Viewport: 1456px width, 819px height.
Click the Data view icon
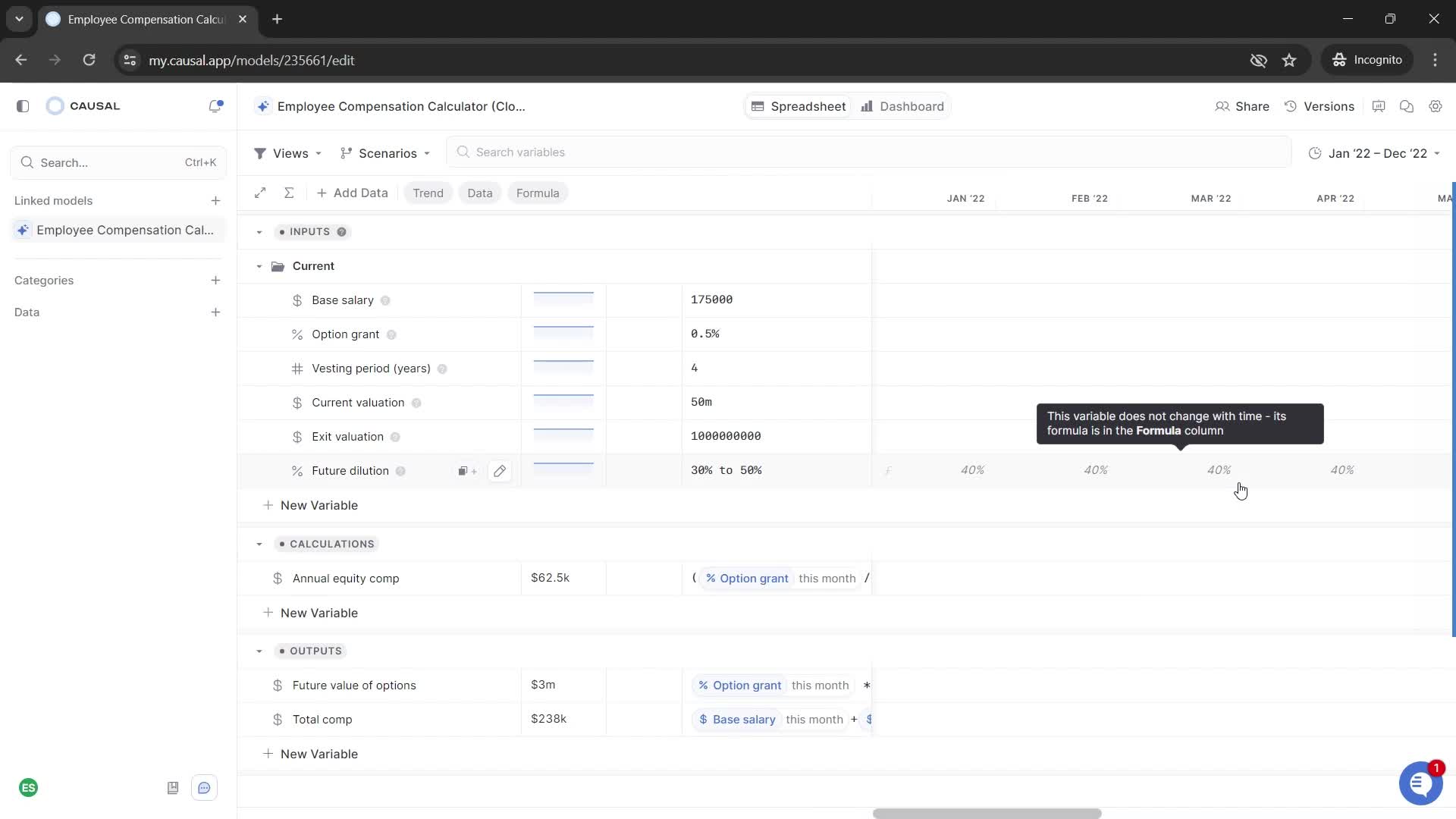tap(479, 193)
